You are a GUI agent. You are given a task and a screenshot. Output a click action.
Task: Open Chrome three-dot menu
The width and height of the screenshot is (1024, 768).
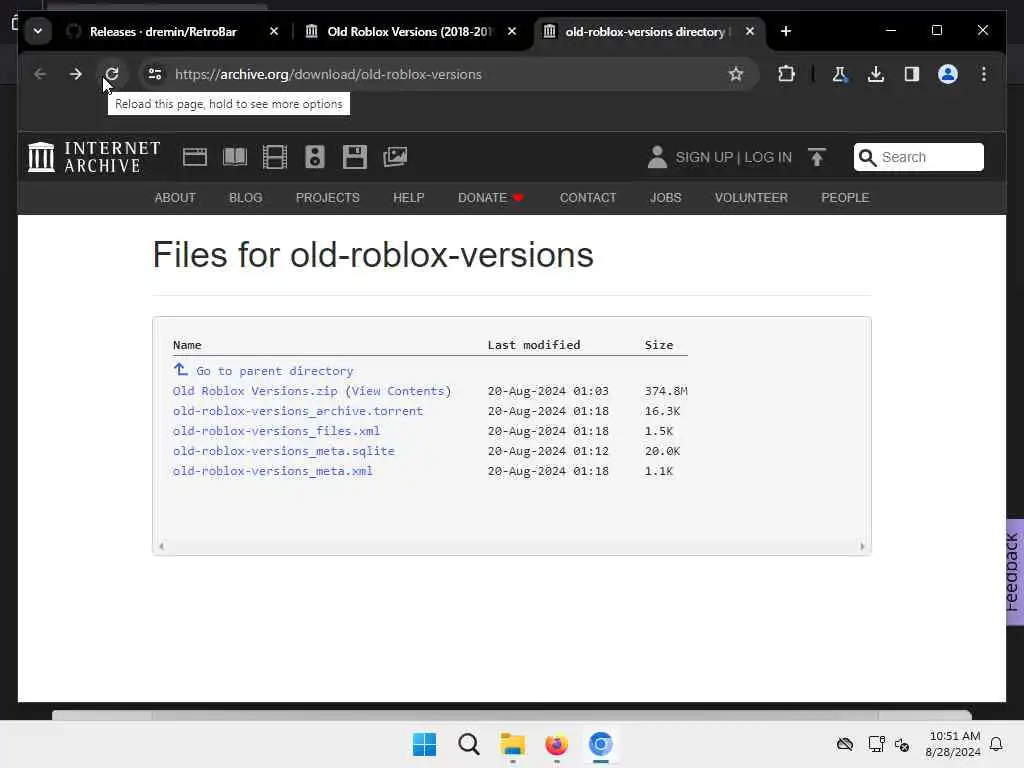click(984, 74)
